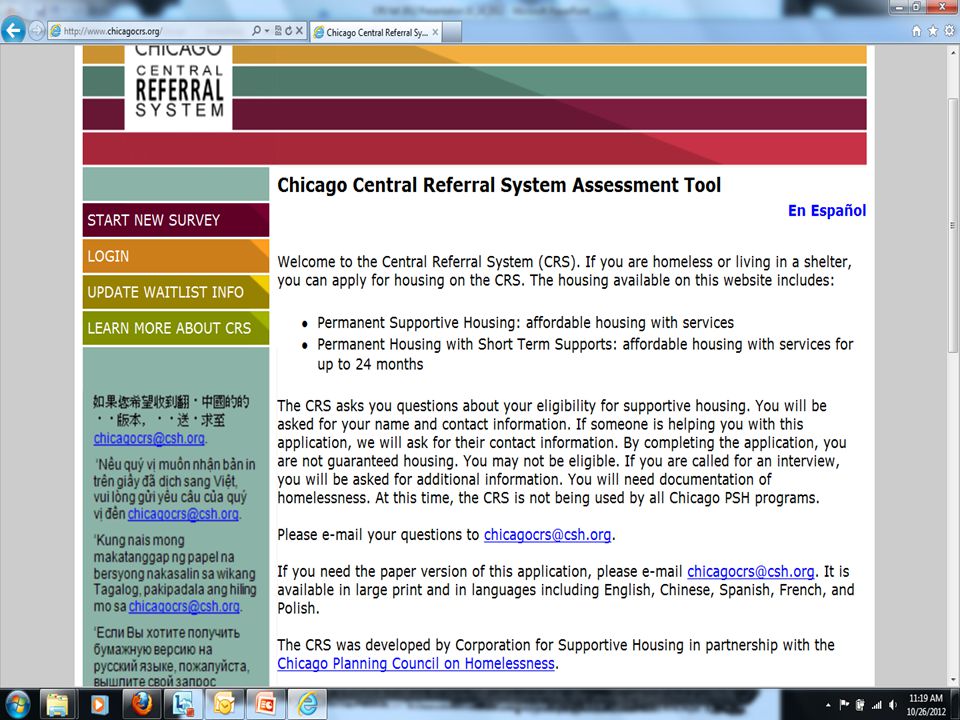Click the browser forward arrow button

[x=37, y=31]
